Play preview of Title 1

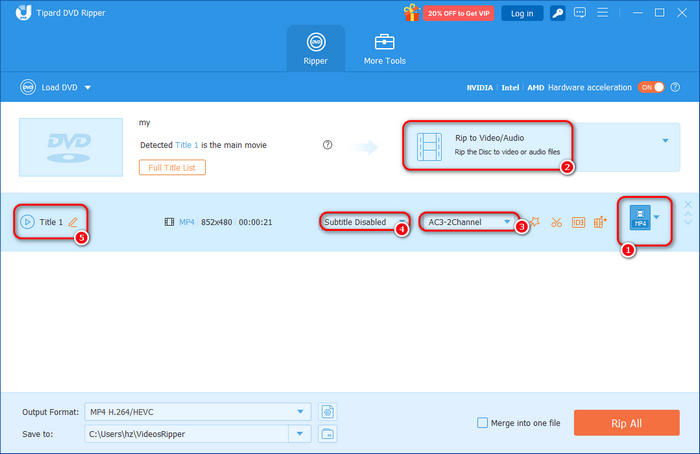coord(27,222)
